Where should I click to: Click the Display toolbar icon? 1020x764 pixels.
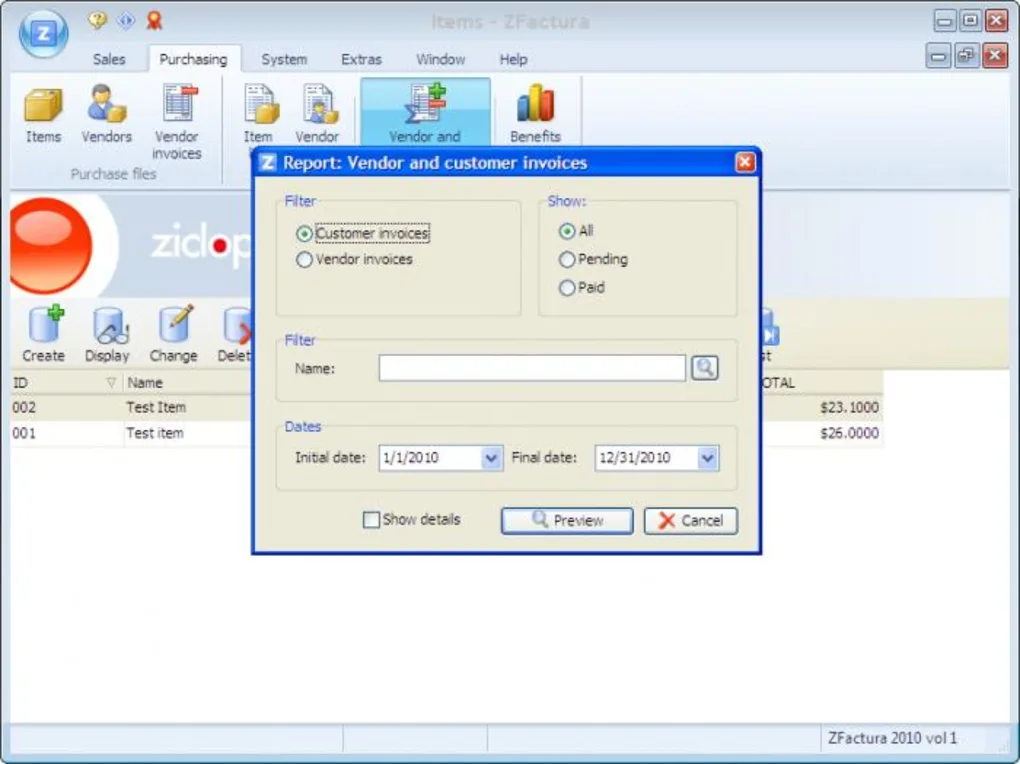coord(108,326)
